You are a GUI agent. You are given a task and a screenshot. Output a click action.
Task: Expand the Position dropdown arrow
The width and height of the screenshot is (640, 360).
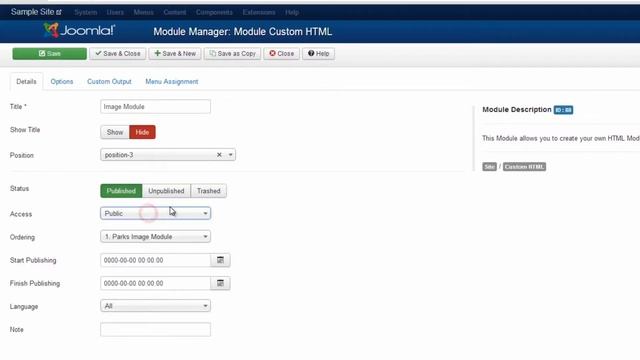[x=231, y=155]
